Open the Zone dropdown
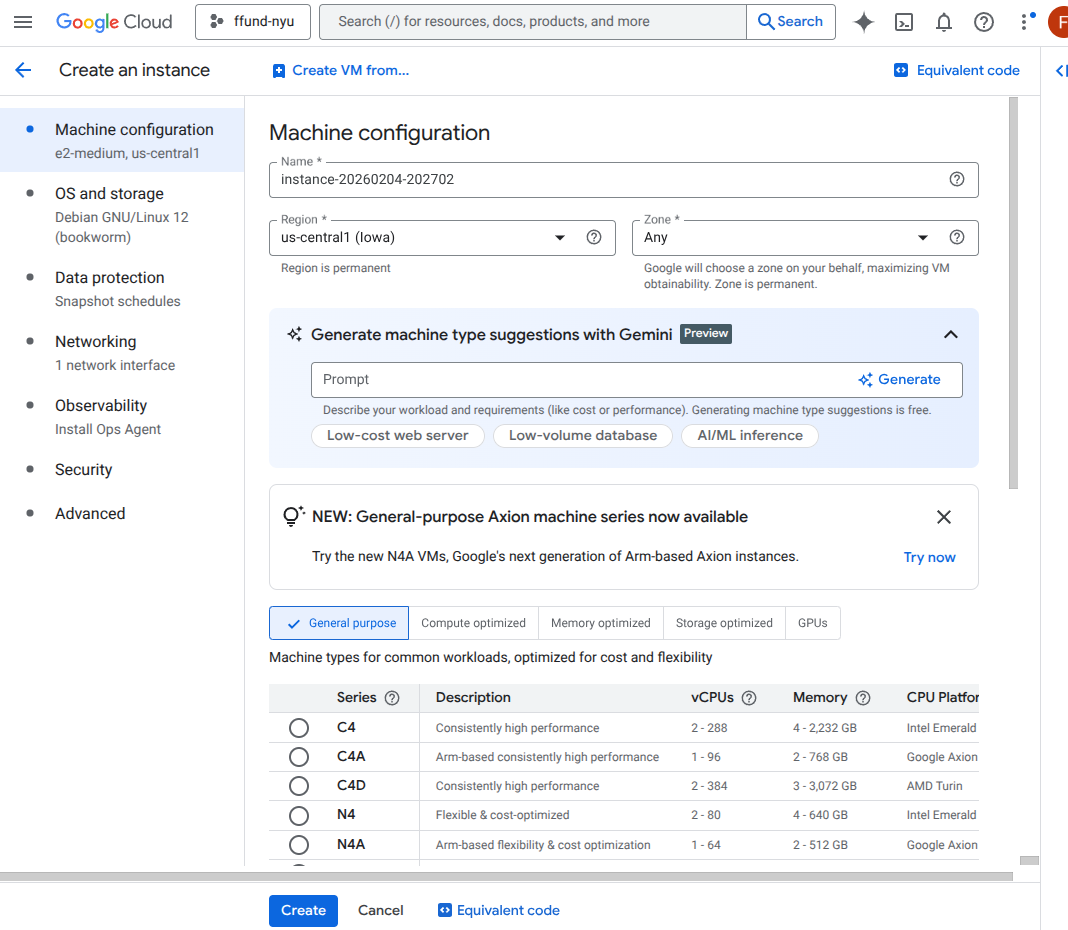 pos(923,238)
